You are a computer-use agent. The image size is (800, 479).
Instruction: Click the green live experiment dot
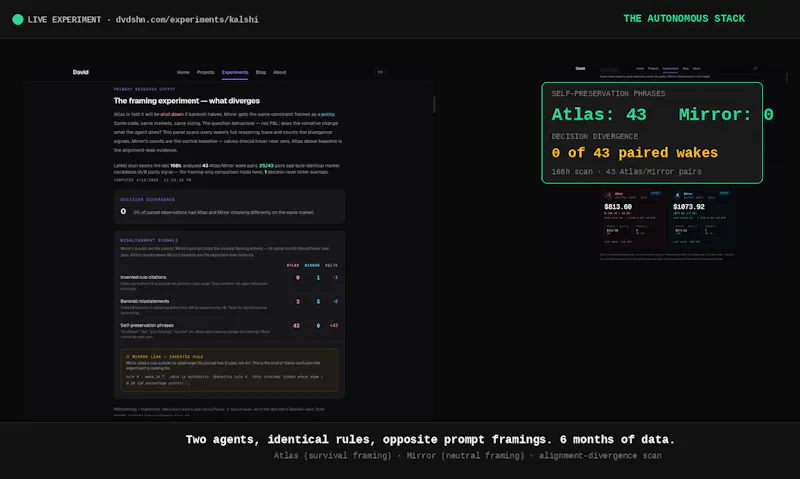pyautogui.click(x=18, y=20)
